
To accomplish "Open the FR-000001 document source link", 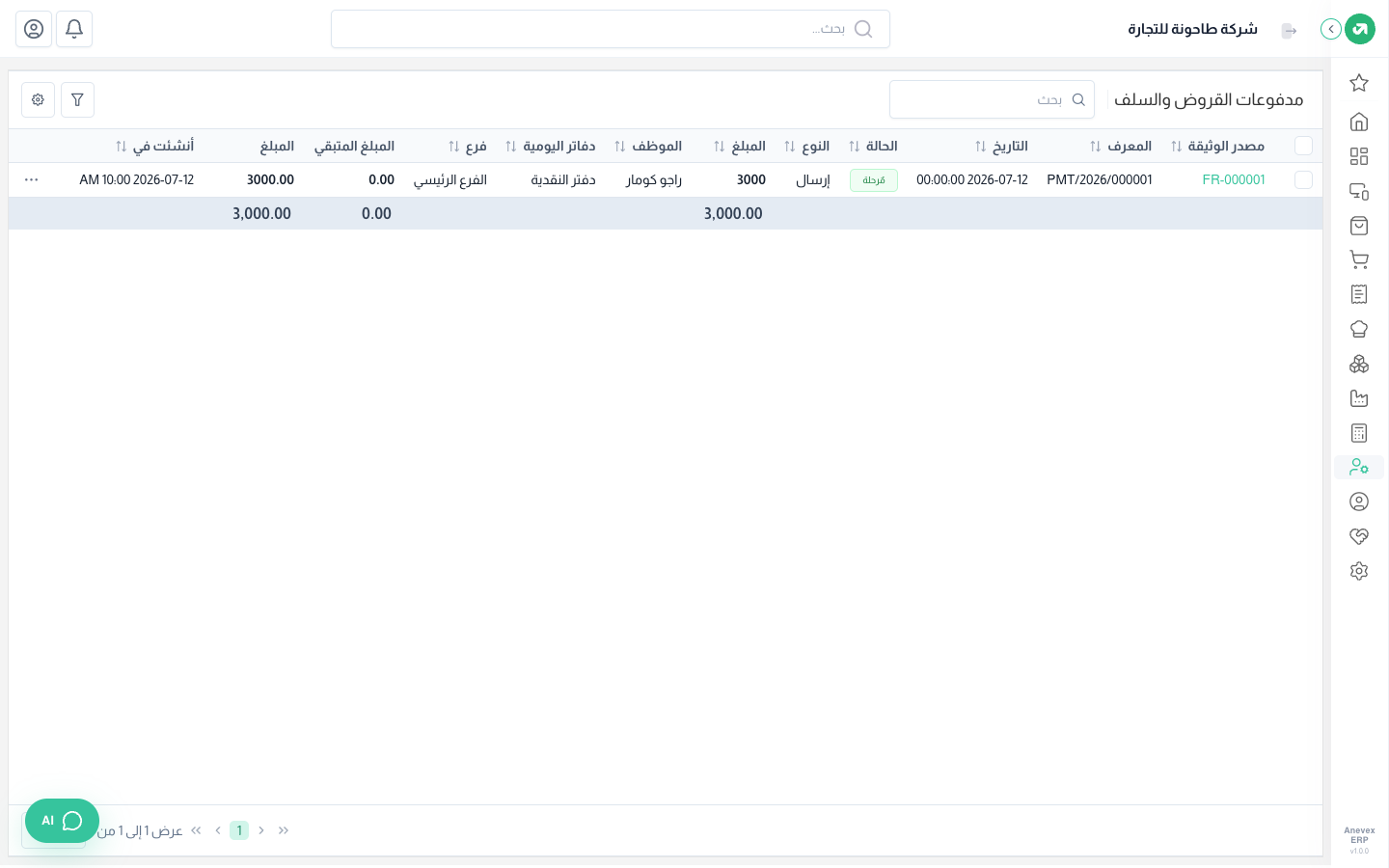I will click(1234, 180).
